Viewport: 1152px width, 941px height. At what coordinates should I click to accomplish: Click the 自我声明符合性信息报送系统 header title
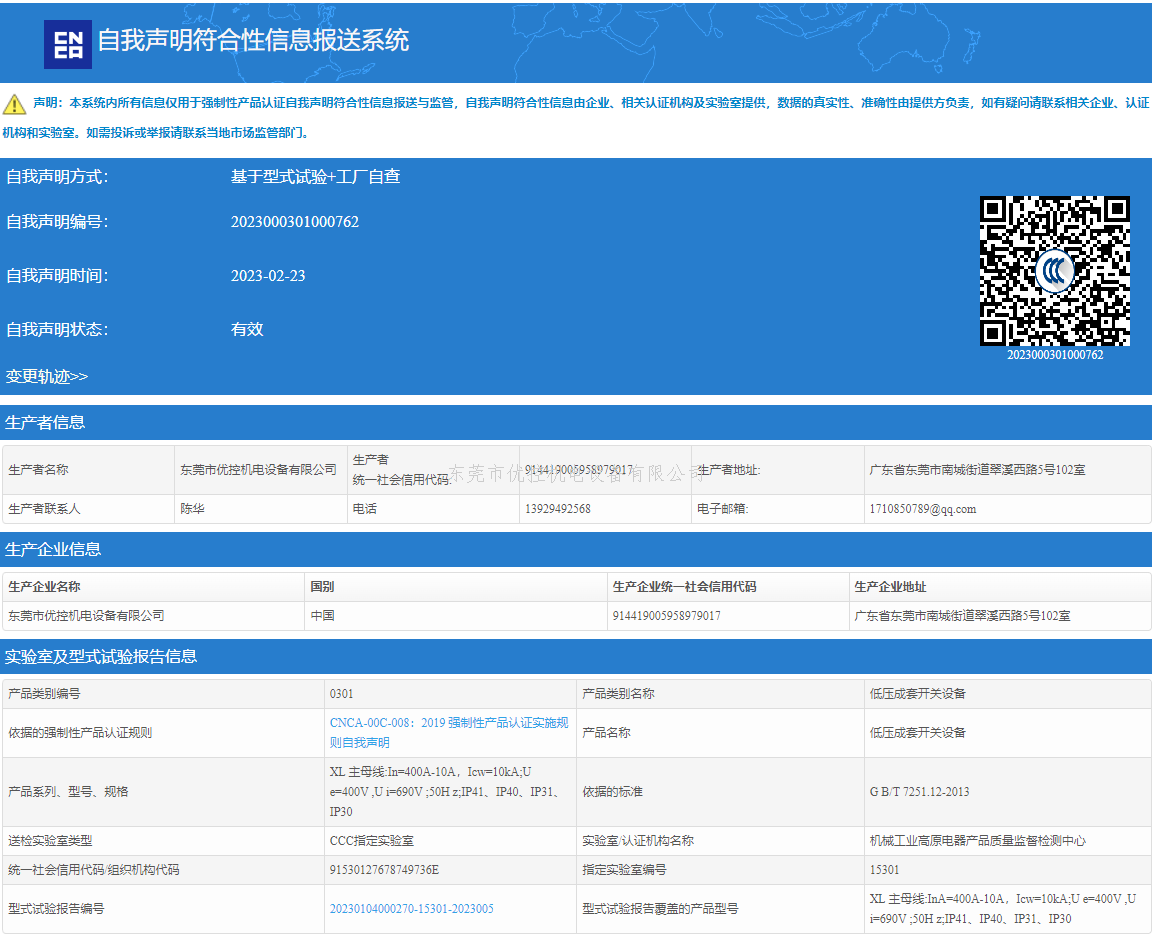[x=253, y=41]
